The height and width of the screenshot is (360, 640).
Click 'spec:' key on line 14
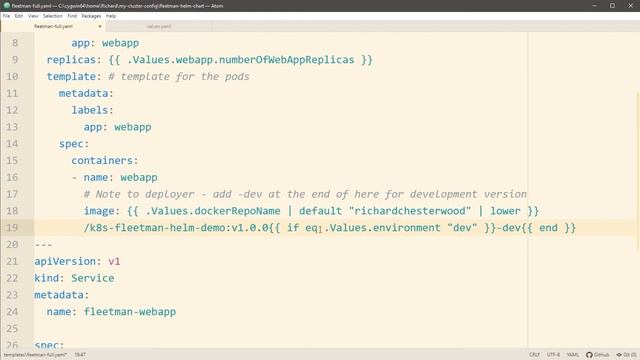74,144
